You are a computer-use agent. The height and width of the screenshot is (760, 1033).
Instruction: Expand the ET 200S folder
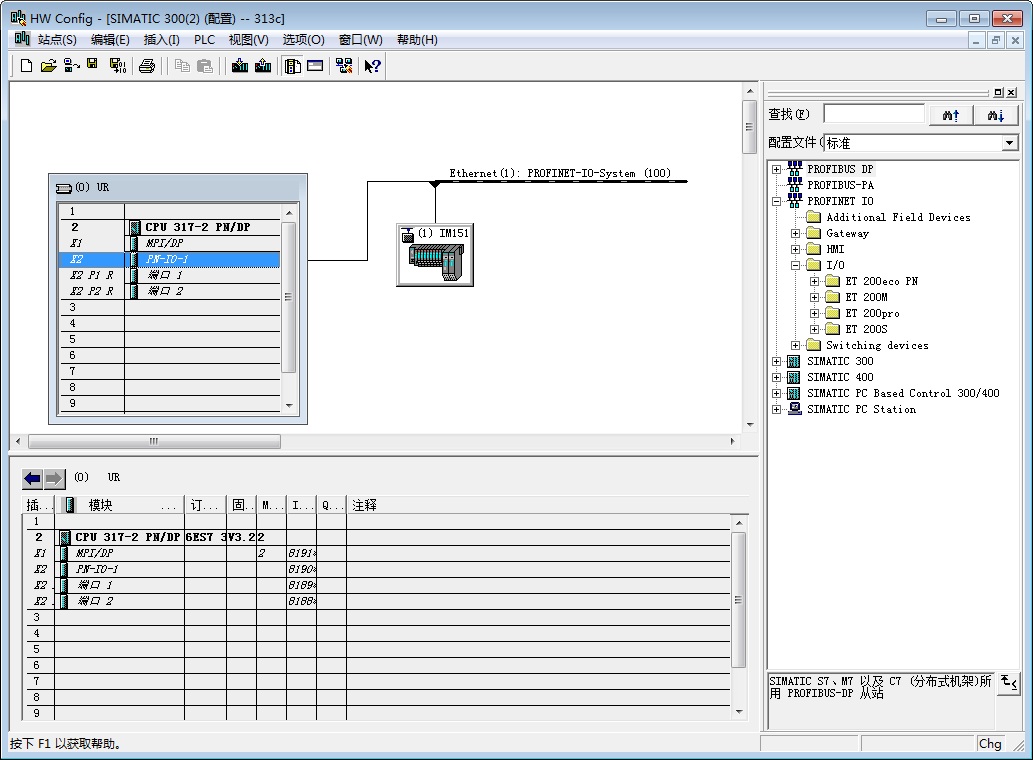point(814,329)
